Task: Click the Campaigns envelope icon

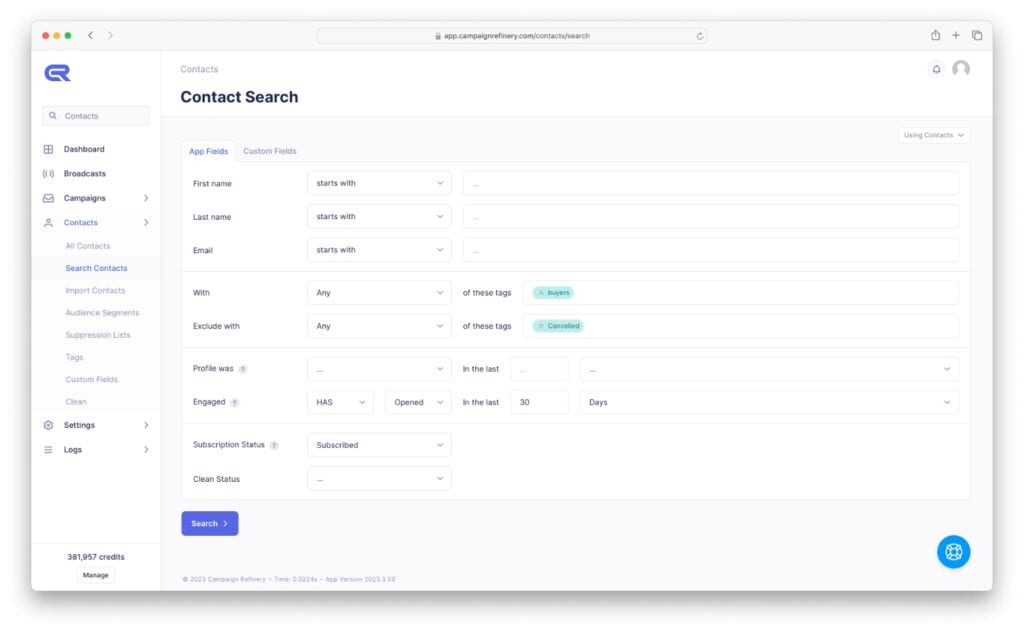Action: tap(48, 198)
